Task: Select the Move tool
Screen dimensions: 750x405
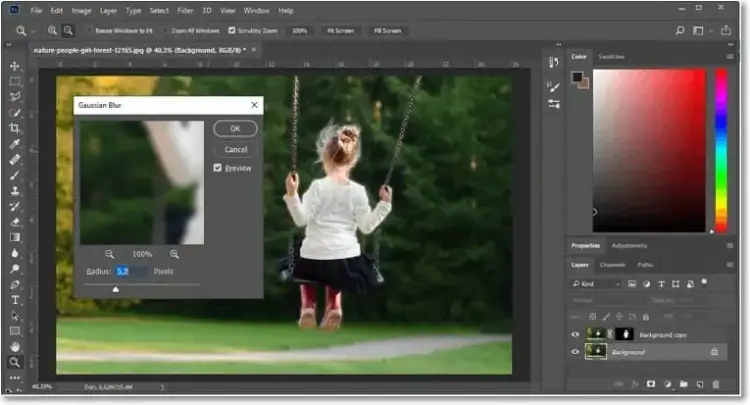Action: click(x=15, y=66)
